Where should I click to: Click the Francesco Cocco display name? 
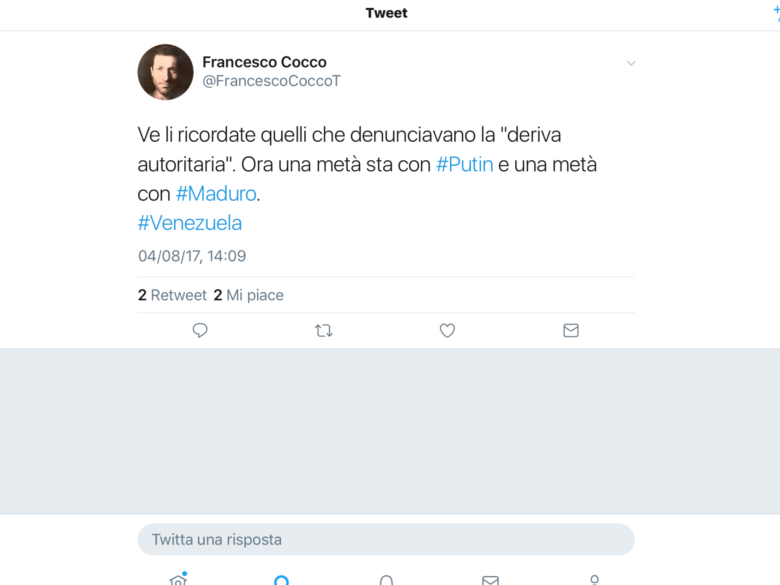click(265, 62)
